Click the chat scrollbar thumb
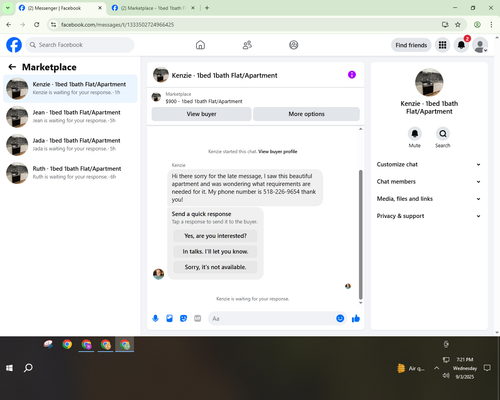The width and height of the screenshot is (500, 400). [360, 235]
